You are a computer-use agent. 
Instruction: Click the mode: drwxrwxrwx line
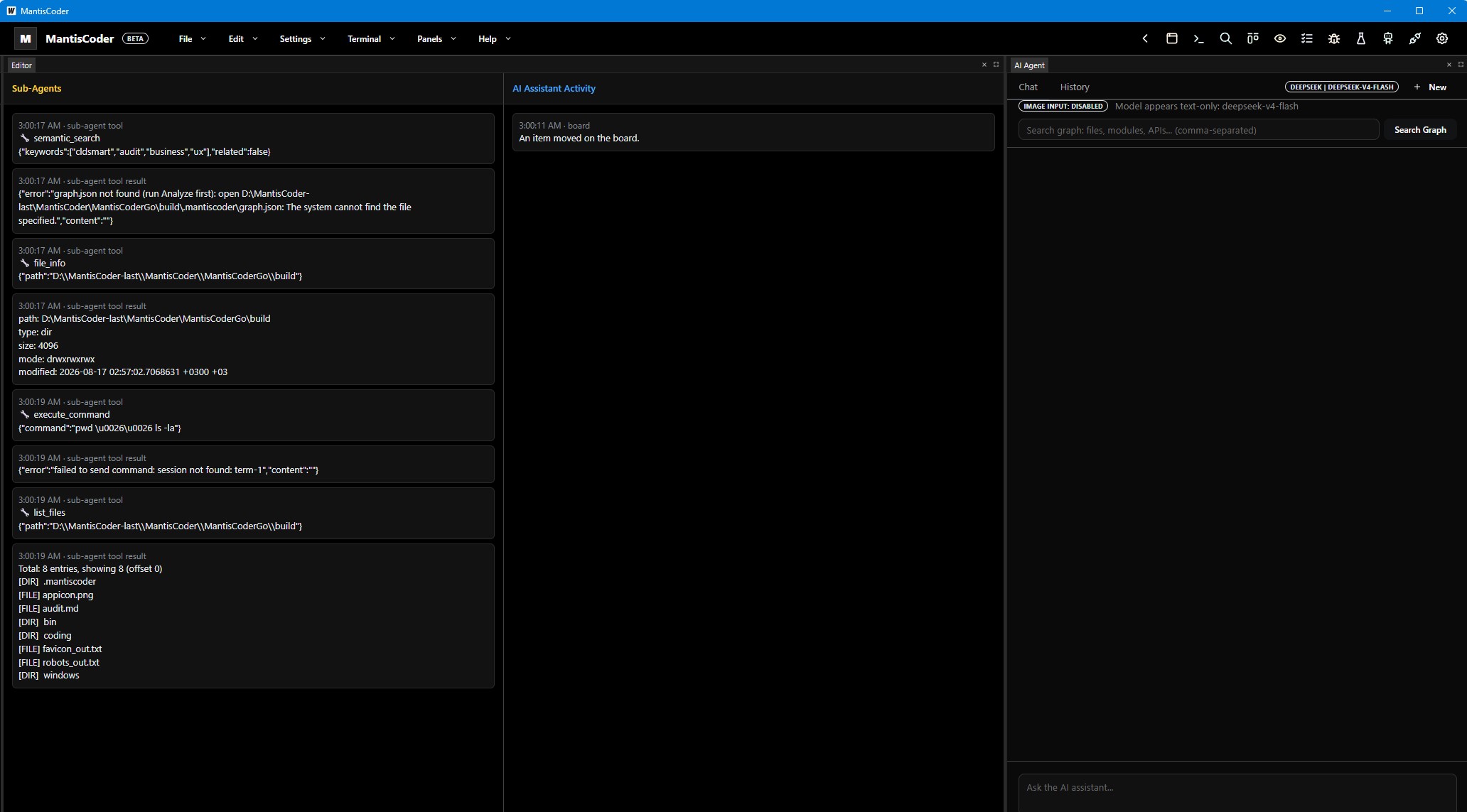(56, 359)
